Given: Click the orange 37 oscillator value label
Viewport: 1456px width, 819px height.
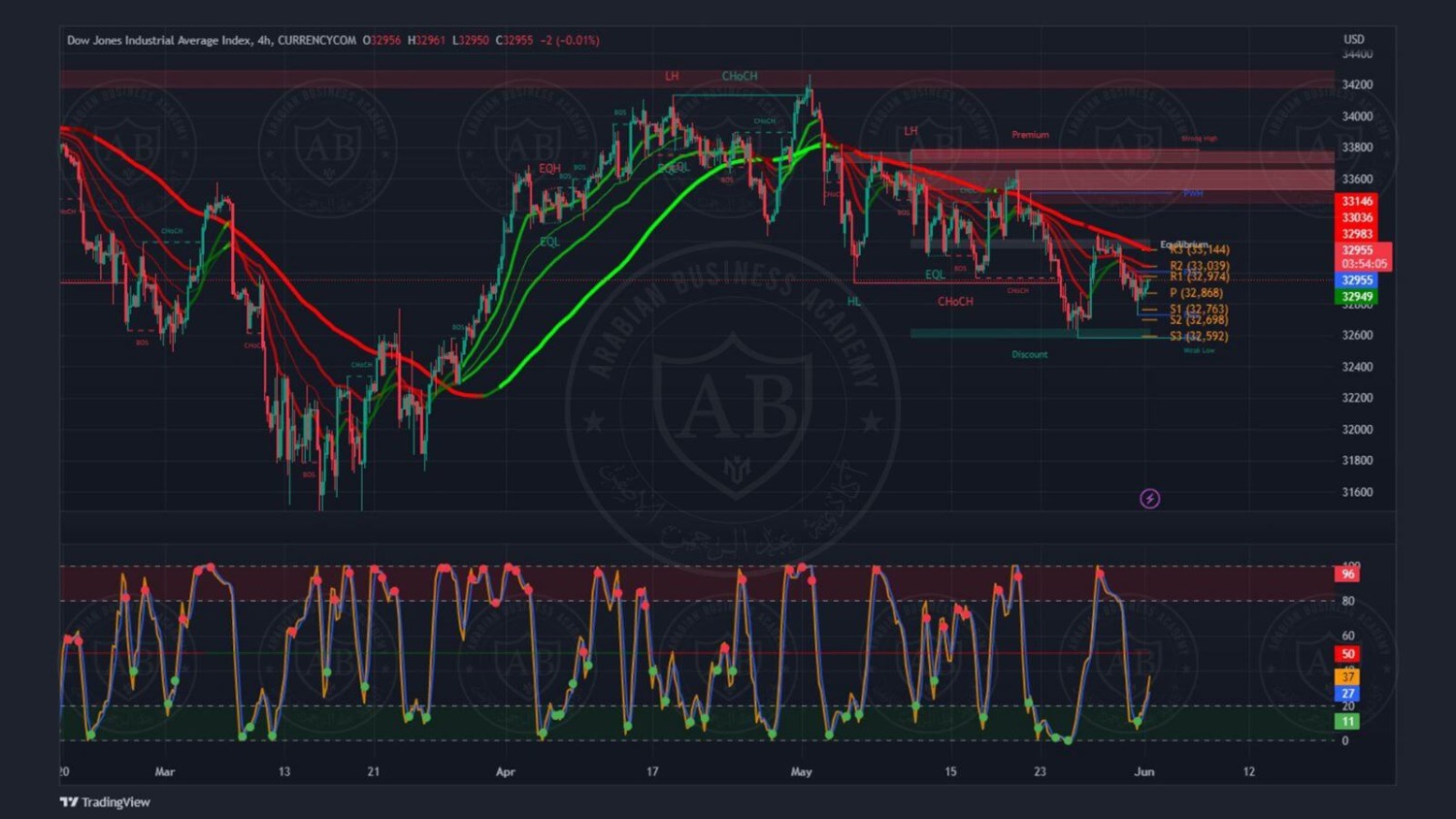Looking at the screenshot, I should pyautogui.click(x=1347, y=676).
